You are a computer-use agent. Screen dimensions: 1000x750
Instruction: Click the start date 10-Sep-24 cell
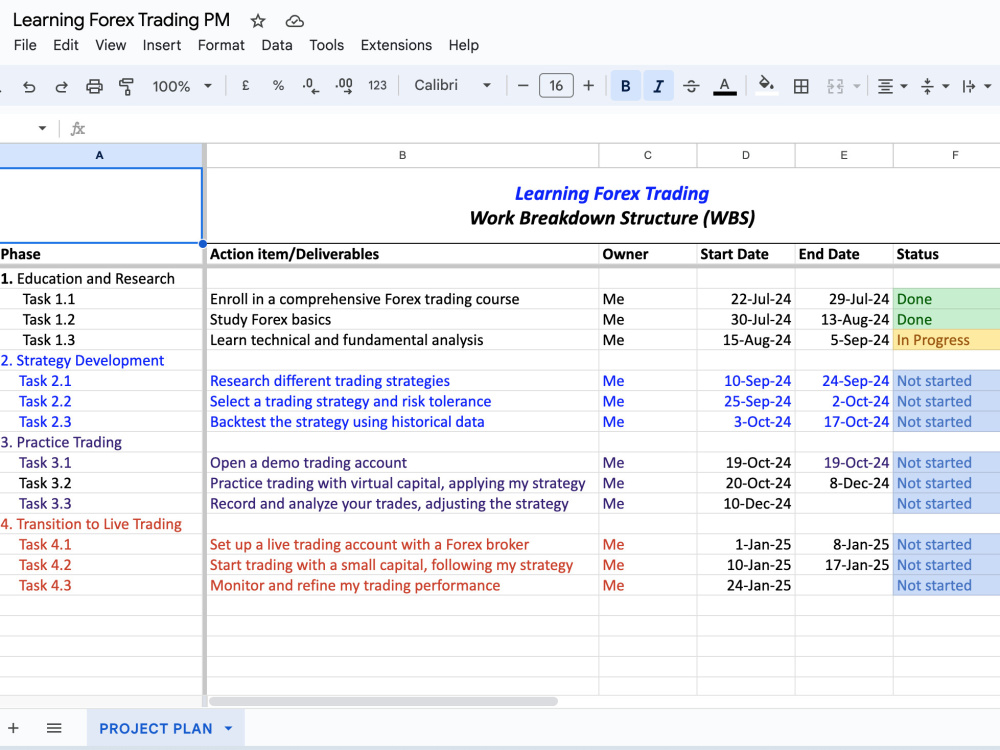(746, 381)
